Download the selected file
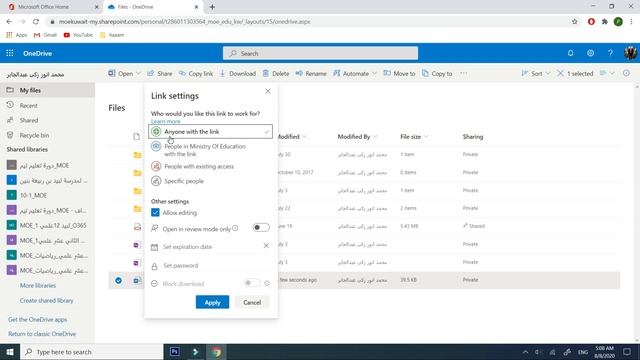The image size is (640, 360). click(x=238, y=73)
